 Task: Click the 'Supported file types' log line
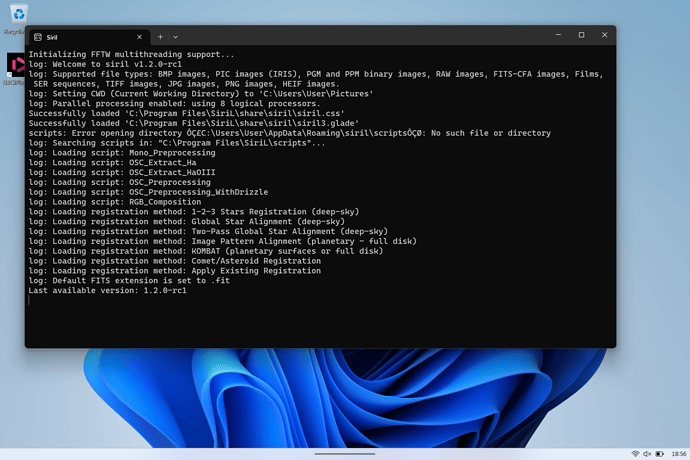coord(316,79)
